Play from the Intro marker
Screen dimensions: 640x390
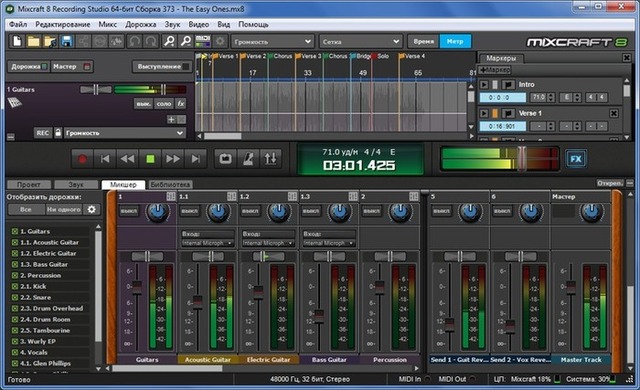tap(484, 84)
